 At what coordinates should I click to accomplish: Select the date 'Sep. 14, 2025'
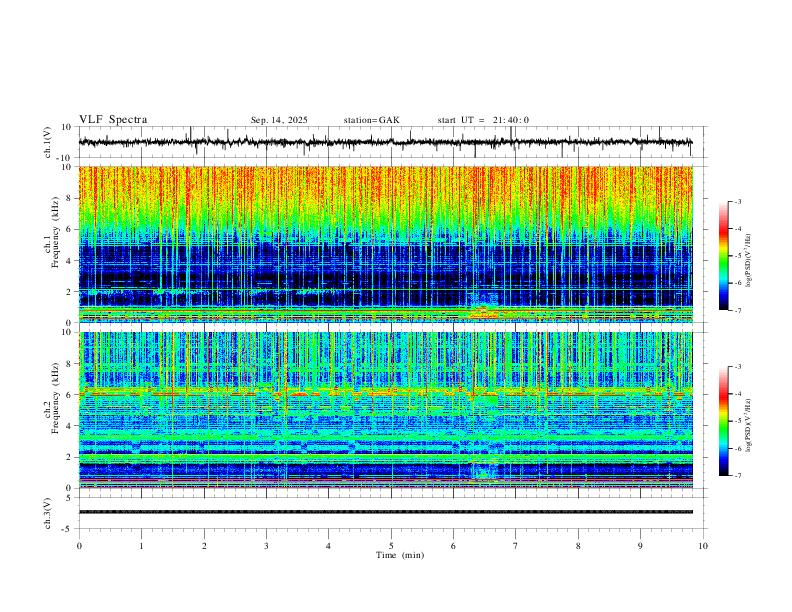pos(279,120)
